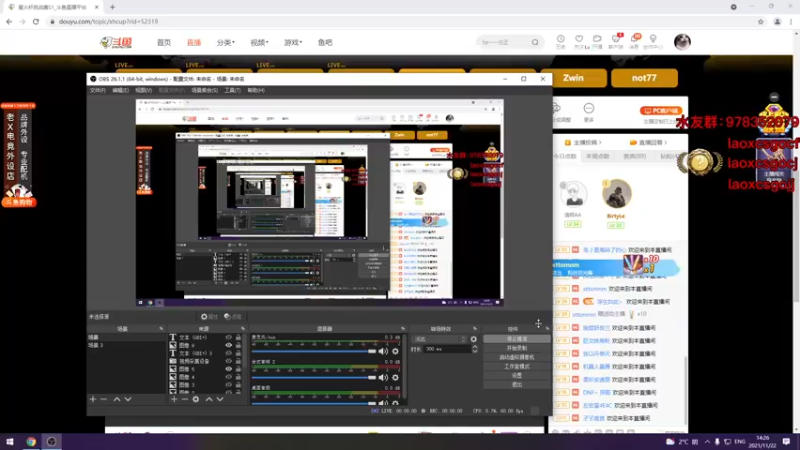
Task: Move the scene up in Scenes panel
Action: 117,399
